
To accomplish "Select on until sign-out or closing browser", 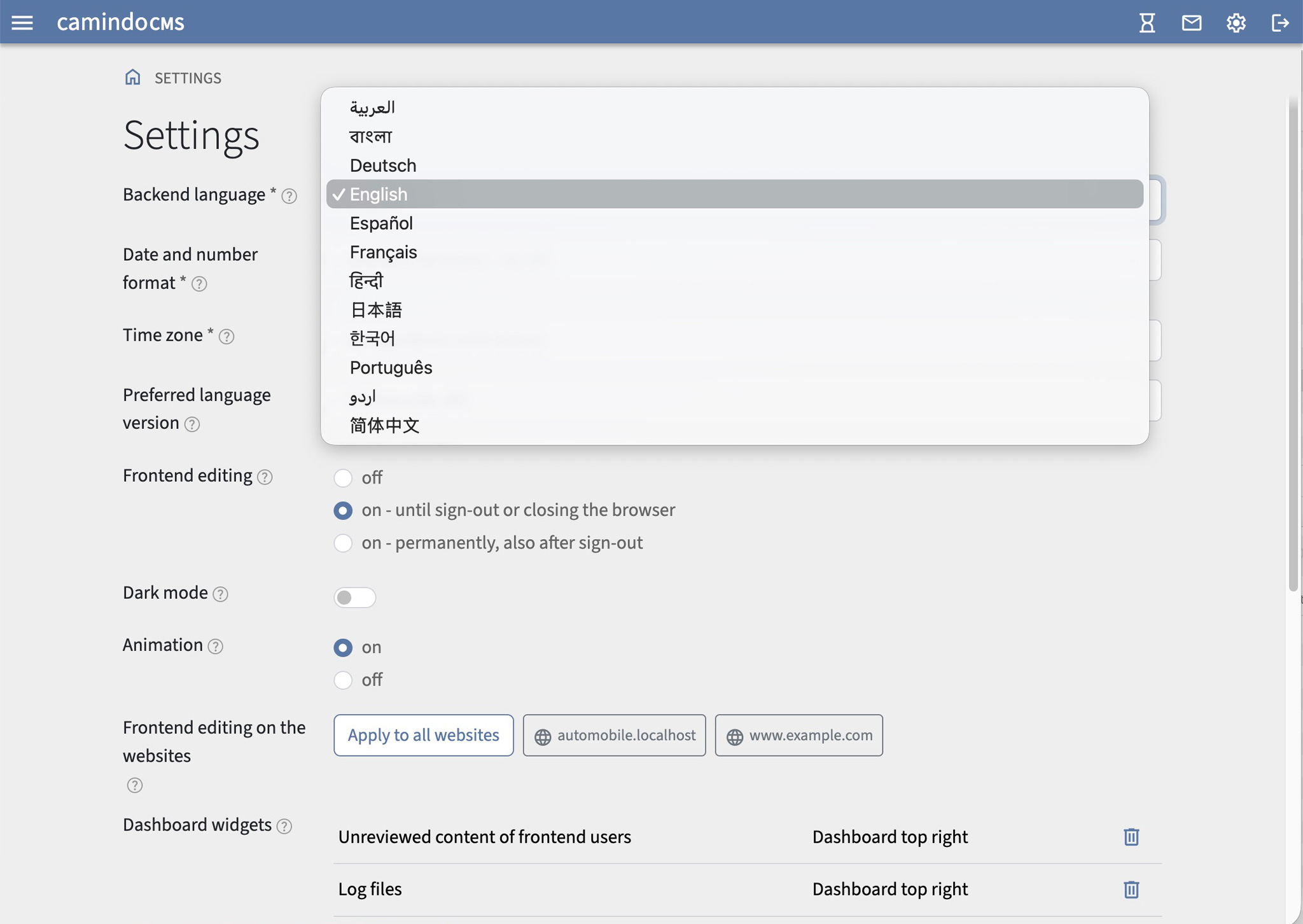I will click(343, 510).
